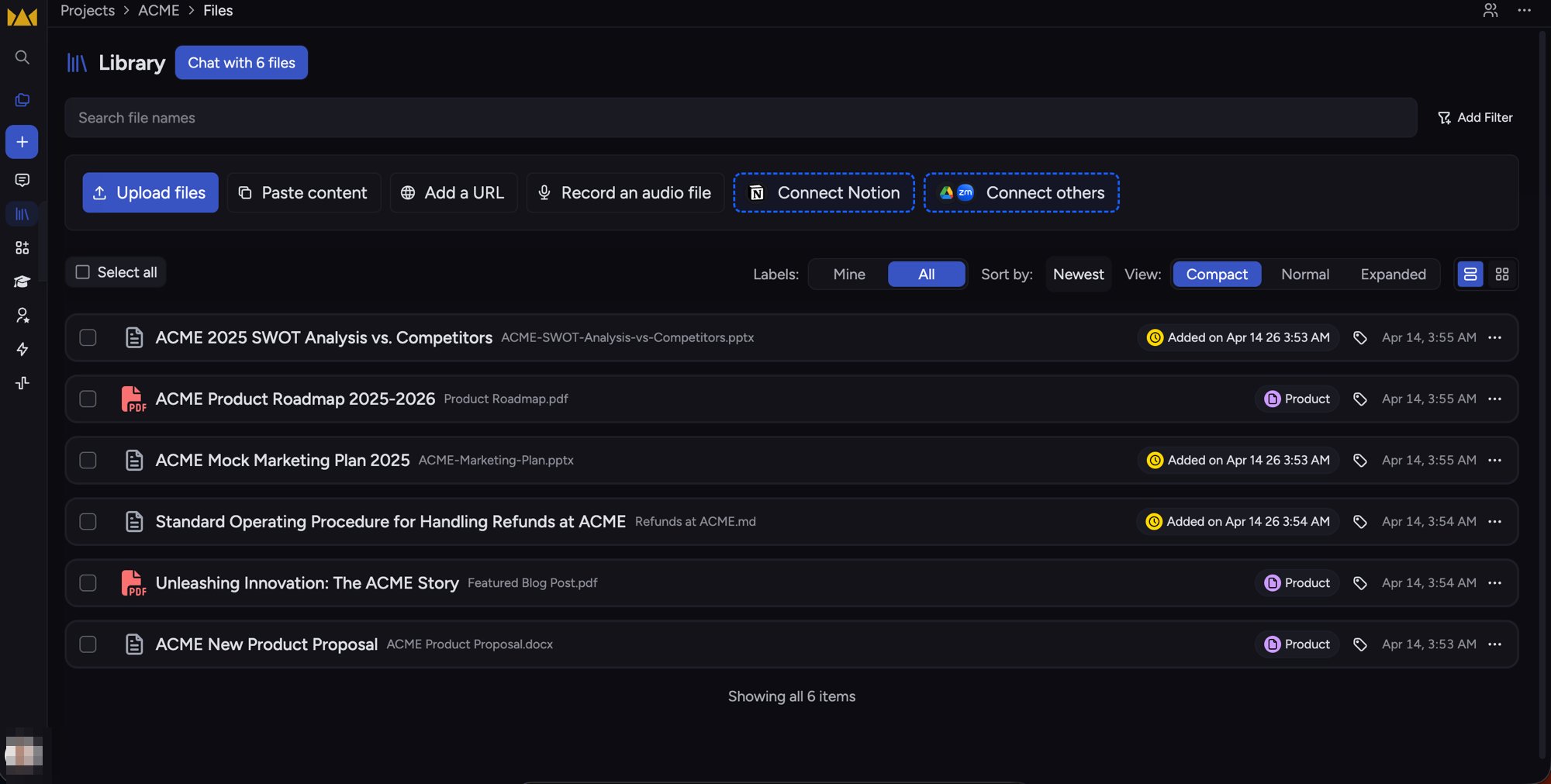Click Record an audio file button
This screenshot has width=1551, height=784.
pyautogui.click(x=625, y=193)
